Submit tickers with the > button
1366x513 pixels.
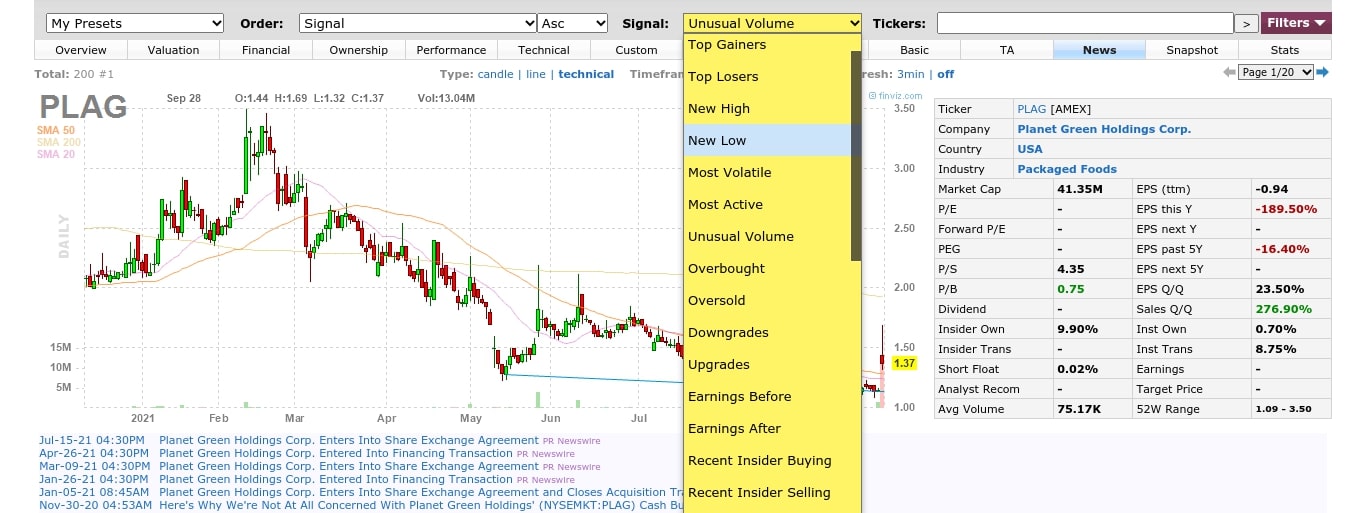[1246, 24]
